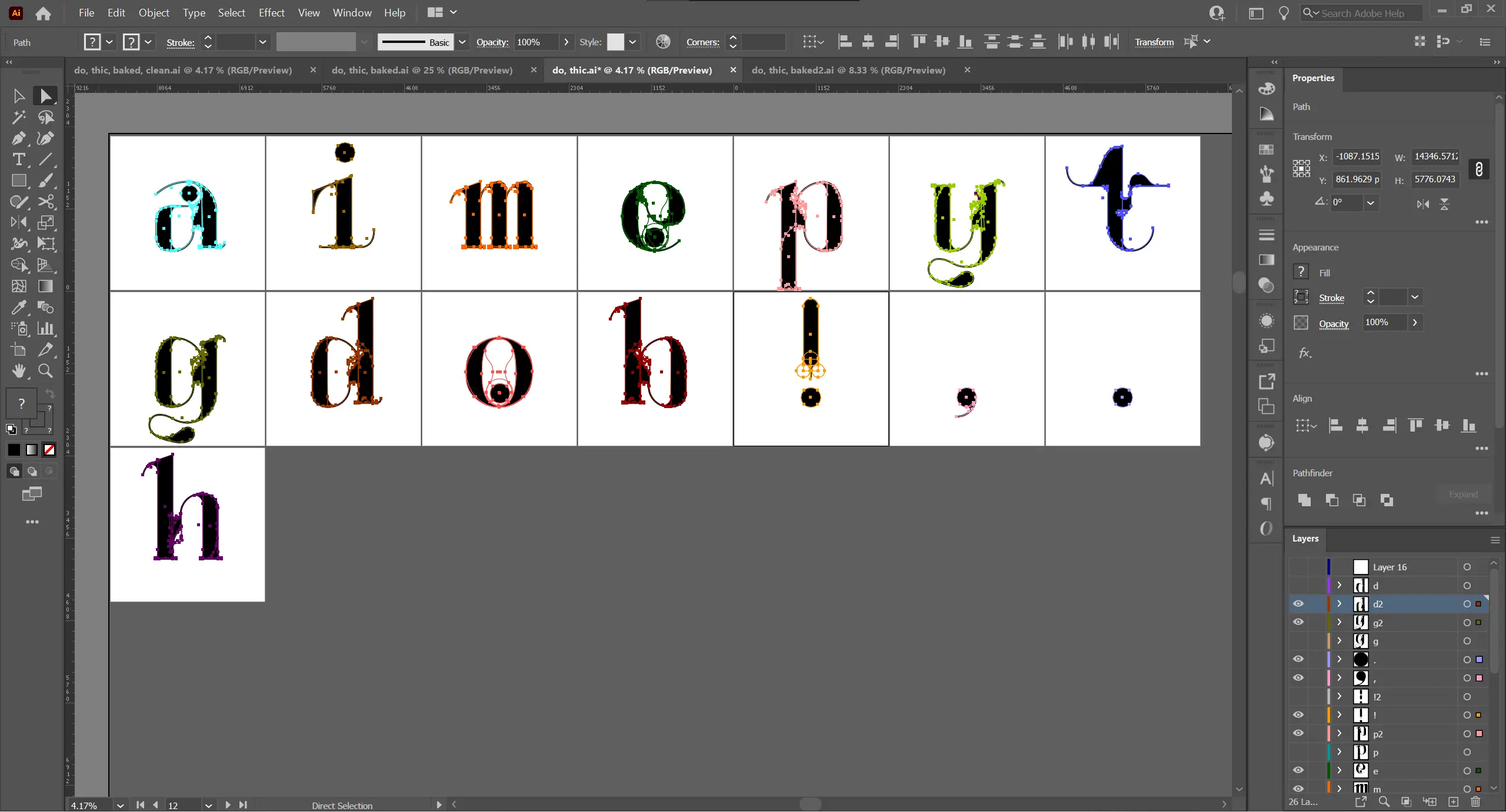Delete selection with Layers trash icon
The width and height of the screenshot is (1506, 812).
pyautogui.click(x=1475, y=801)
